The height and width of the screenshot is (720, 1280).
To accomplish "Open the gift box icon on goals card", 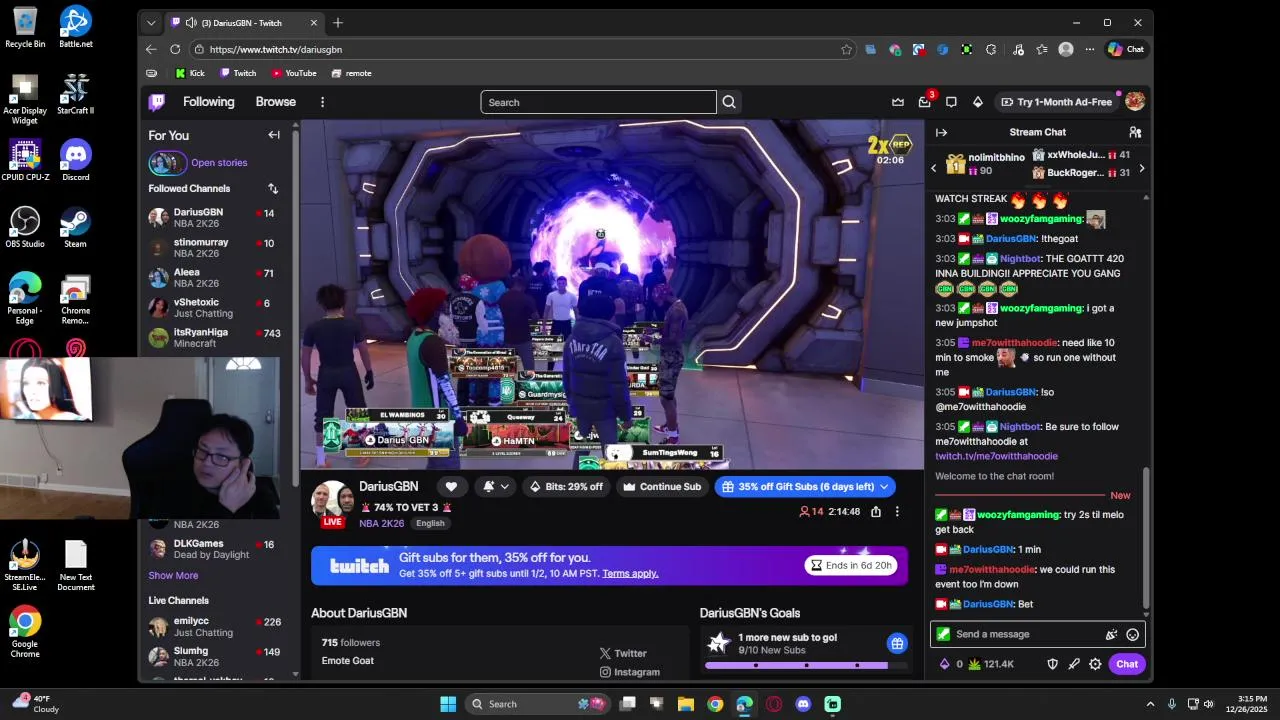I will [897, 643].
